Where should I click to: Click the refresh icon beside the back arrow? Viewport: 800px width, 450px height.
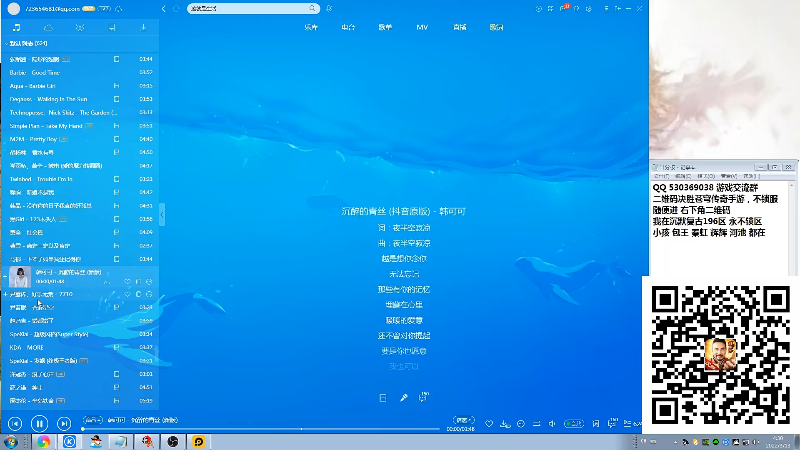click(x=177, y=9)
